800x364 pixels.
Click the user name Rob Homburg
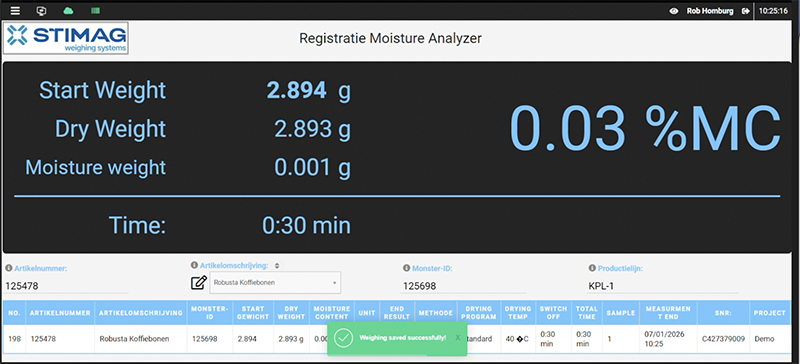711,11
